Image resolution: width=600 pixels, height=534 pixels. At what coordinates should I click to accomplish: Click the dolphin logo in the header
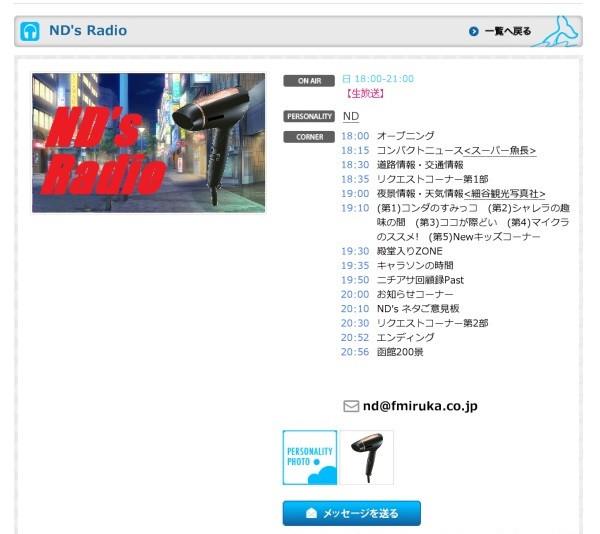point(562,31)
